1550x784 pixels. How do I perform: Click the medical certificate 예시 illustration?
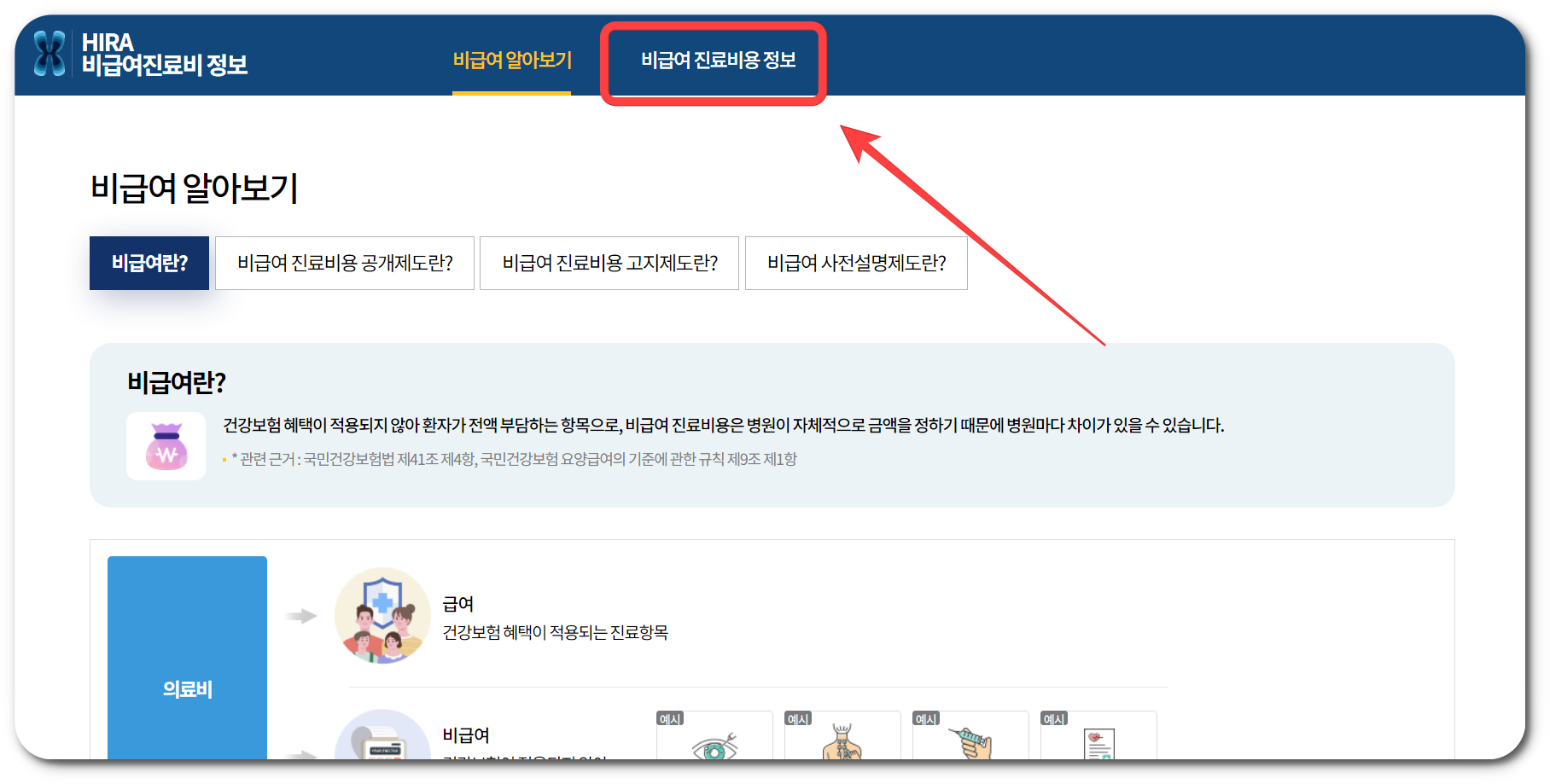point(1098,751)
